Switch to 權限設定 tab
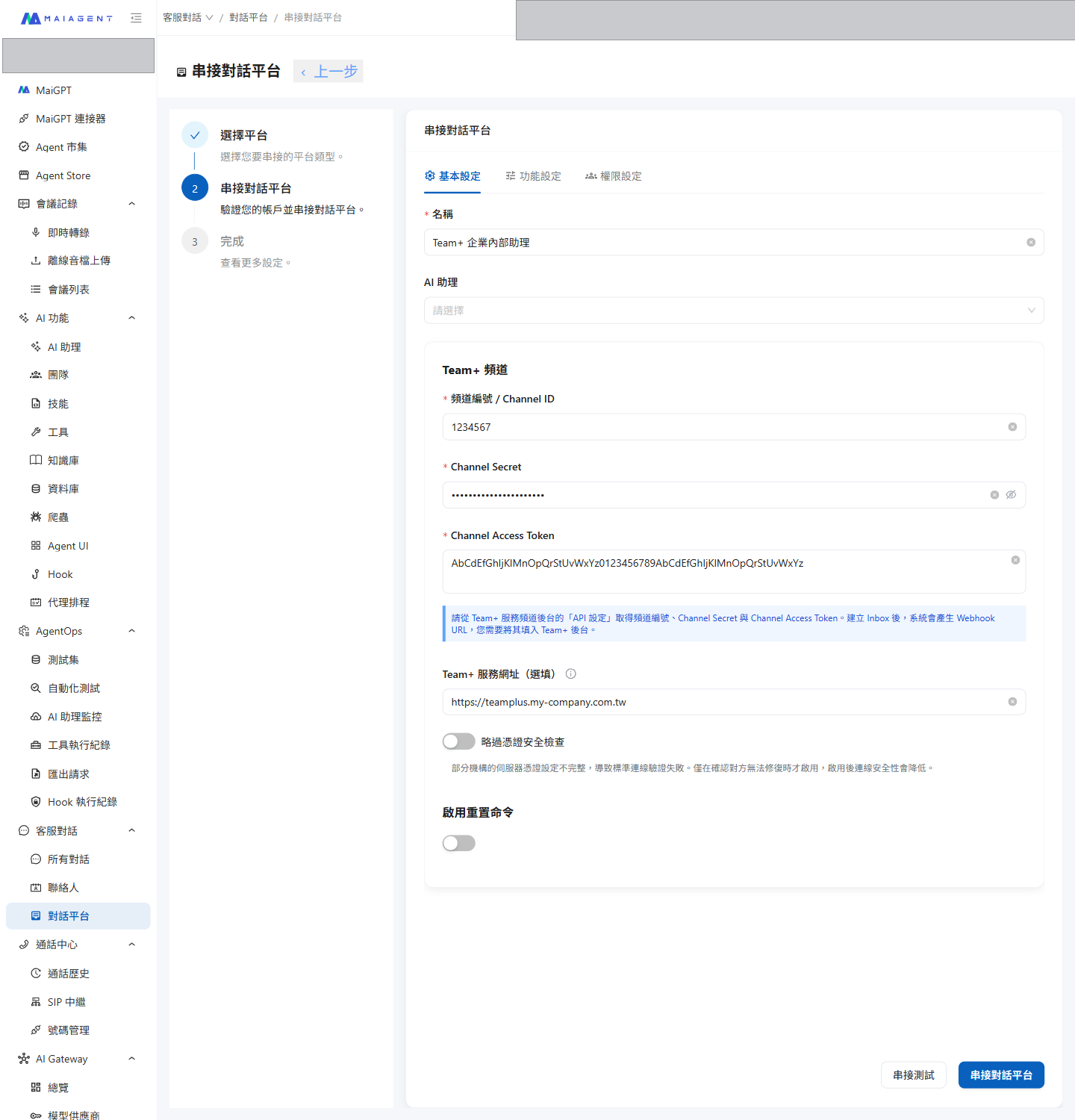 coord(614,176)
